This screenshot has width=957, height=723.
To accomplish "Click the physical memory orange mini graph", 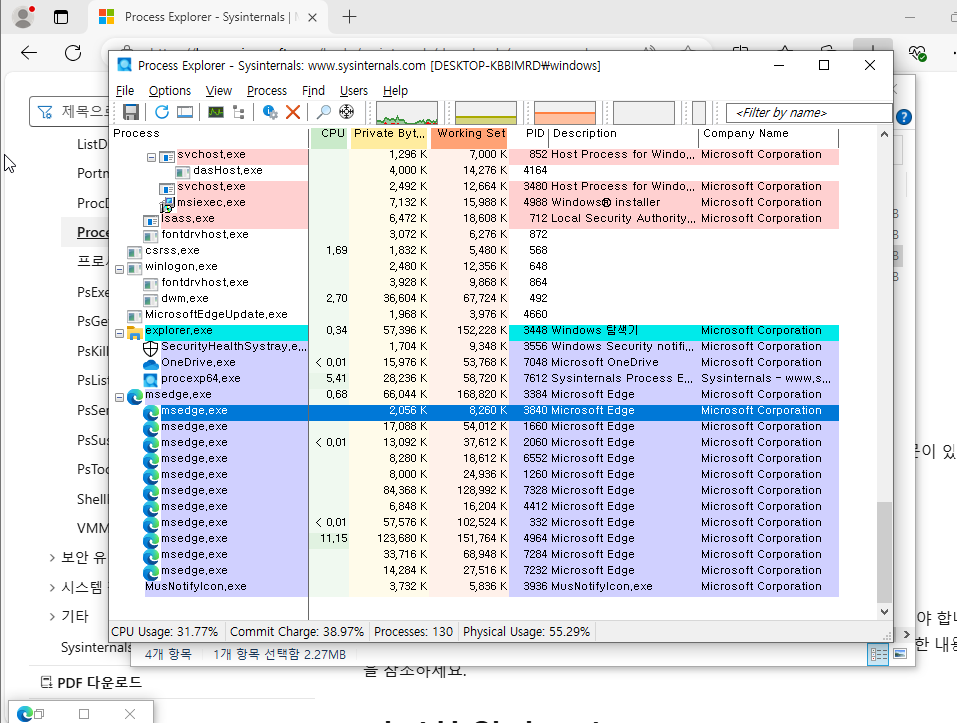I will point(565,113).
